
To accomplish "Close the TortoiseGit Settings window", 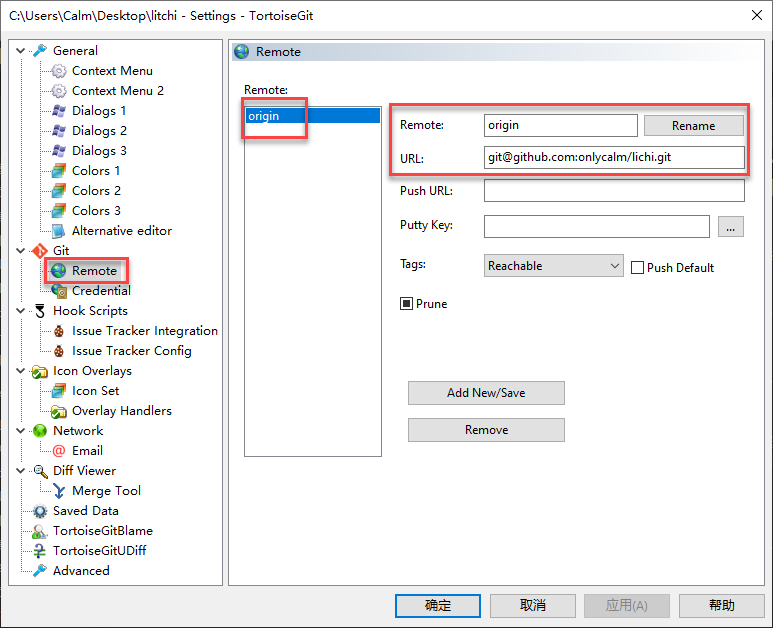I will click(x=757, y=15).
